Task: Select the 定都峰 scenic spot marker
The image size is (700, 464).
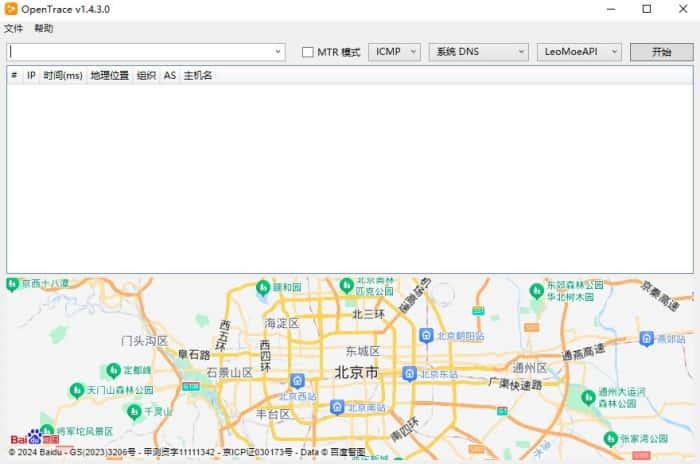Action: point(112,370)
